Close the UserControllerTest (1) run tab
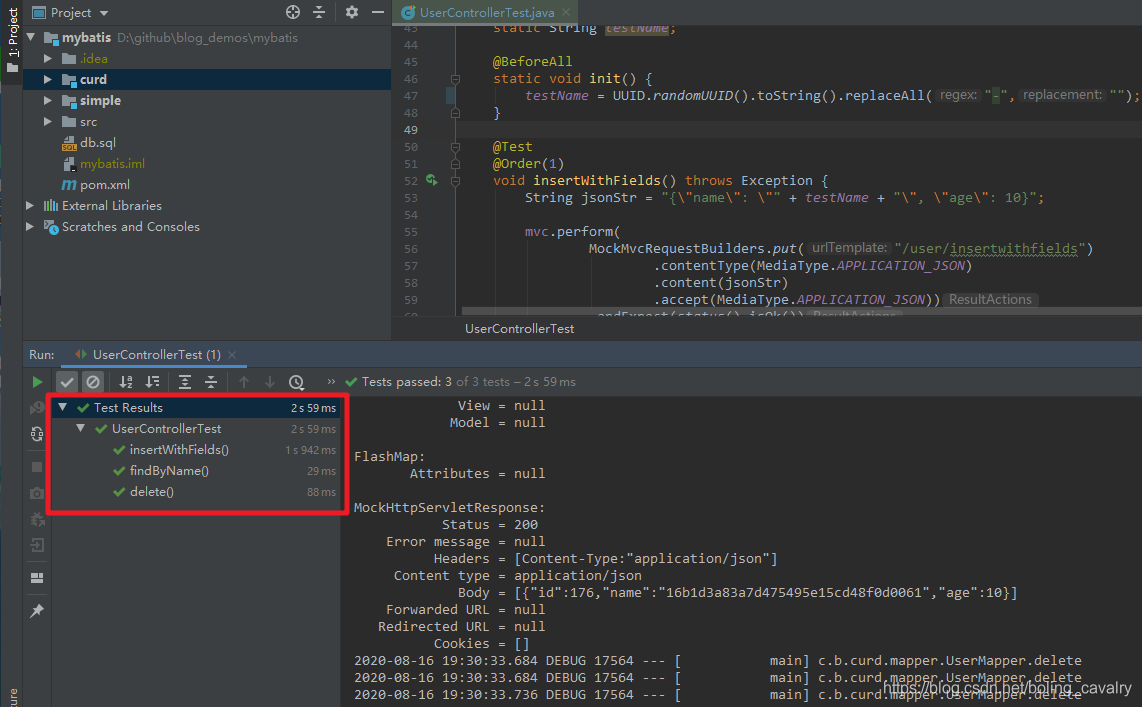Screen dimensions: 1142x707 [x=232, y=355]
